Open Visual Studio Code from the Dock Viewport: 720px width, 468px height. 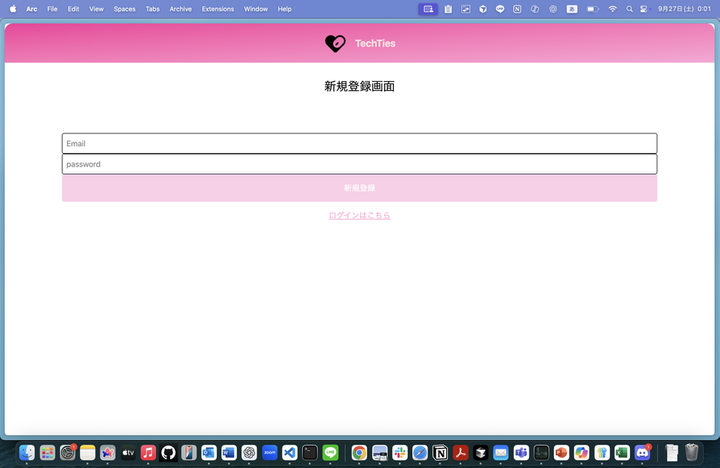pos(290,453)
